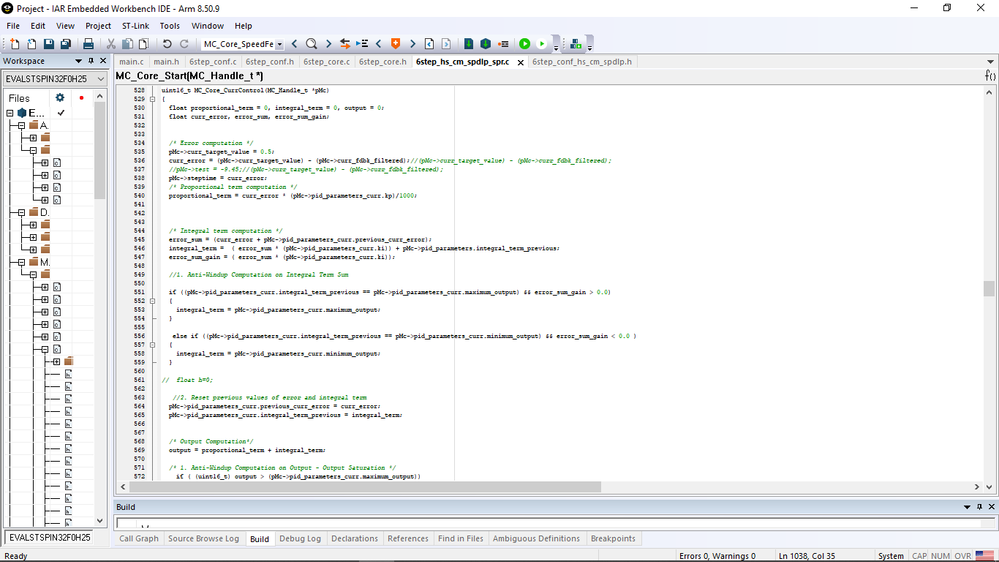Find previous occurrence arrow left of magnifier

(x=294, y=44)
